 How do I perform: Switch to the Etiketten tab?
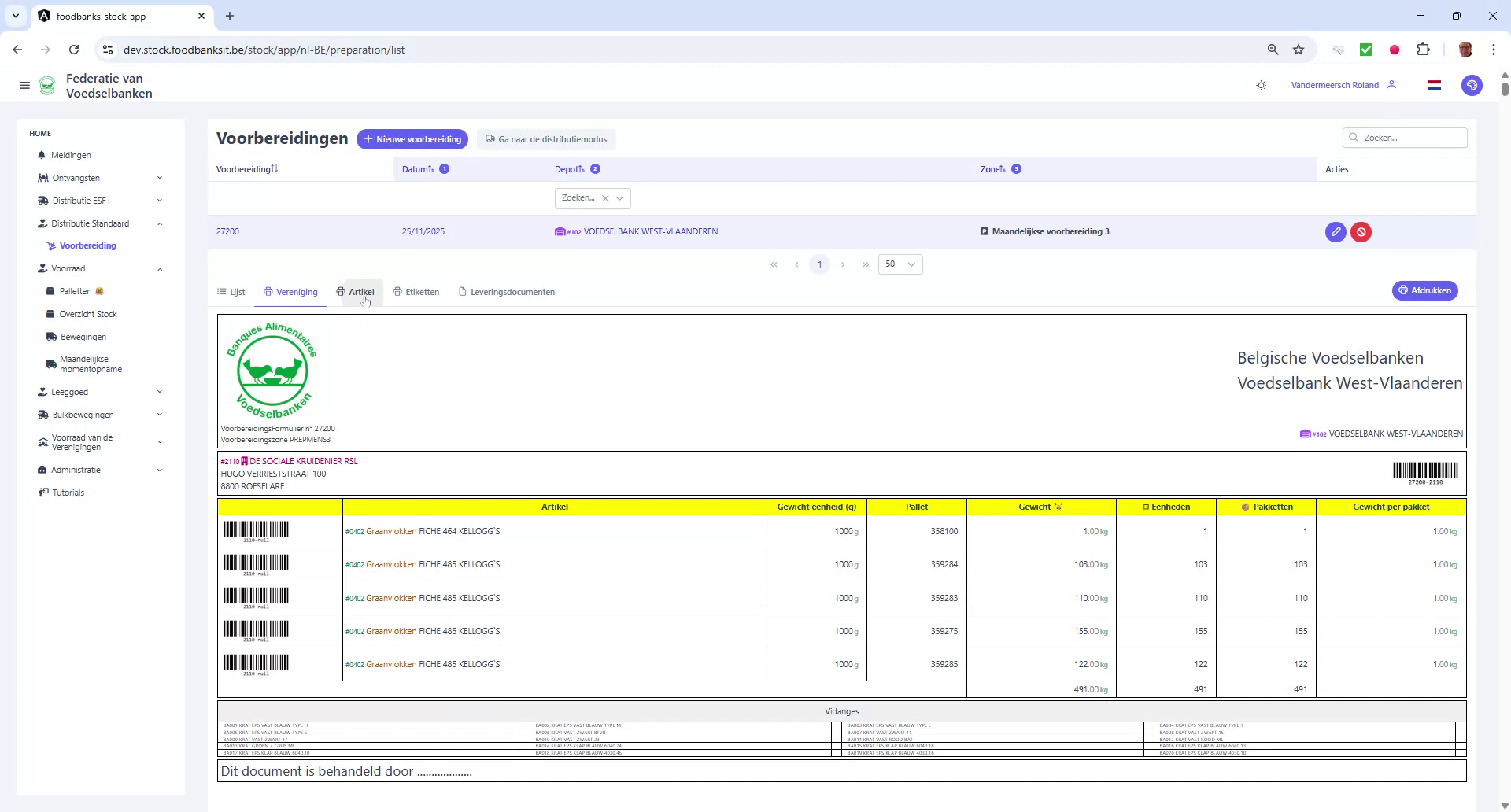point(416,291)
